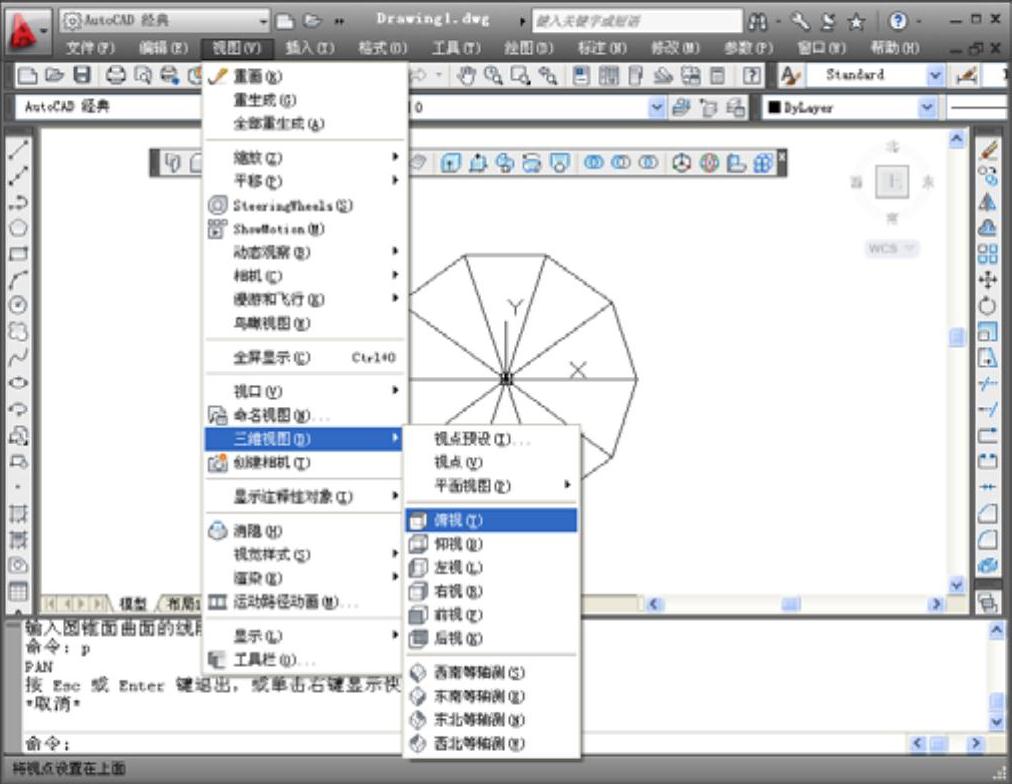Viewport: 1012px width, 784px height.
Task: Click the Pan hand tool in toolbar
Action: [467, 75]
